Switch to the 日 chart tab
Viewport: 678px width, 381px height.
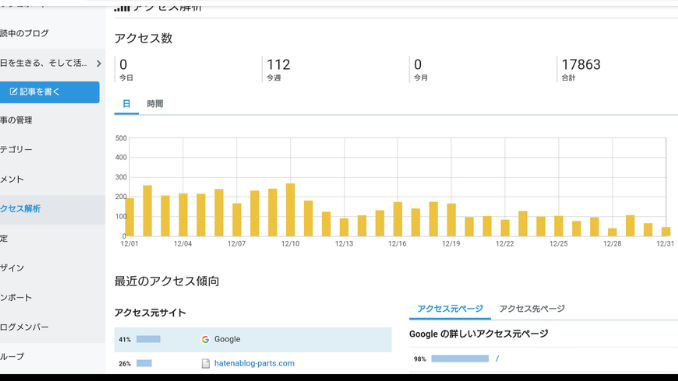(x=126, y=104)
